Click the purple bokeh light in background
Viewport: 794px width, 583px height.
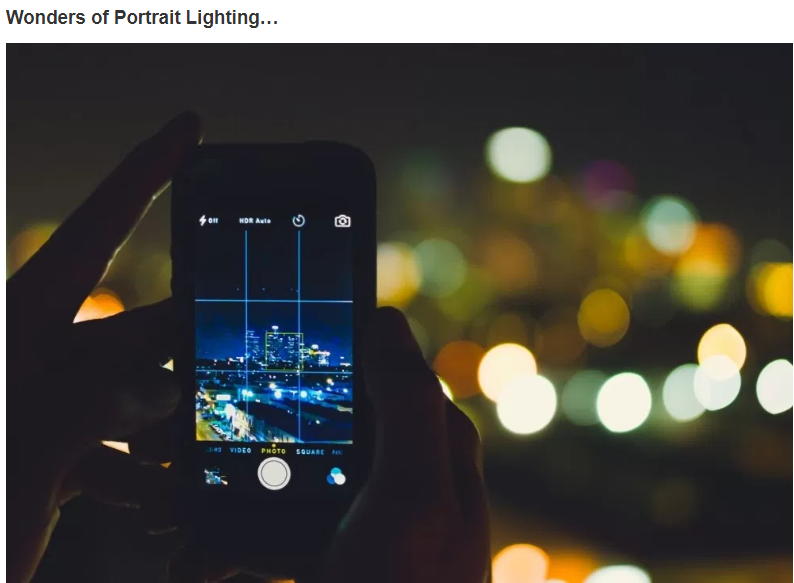(x=607, y=182)
